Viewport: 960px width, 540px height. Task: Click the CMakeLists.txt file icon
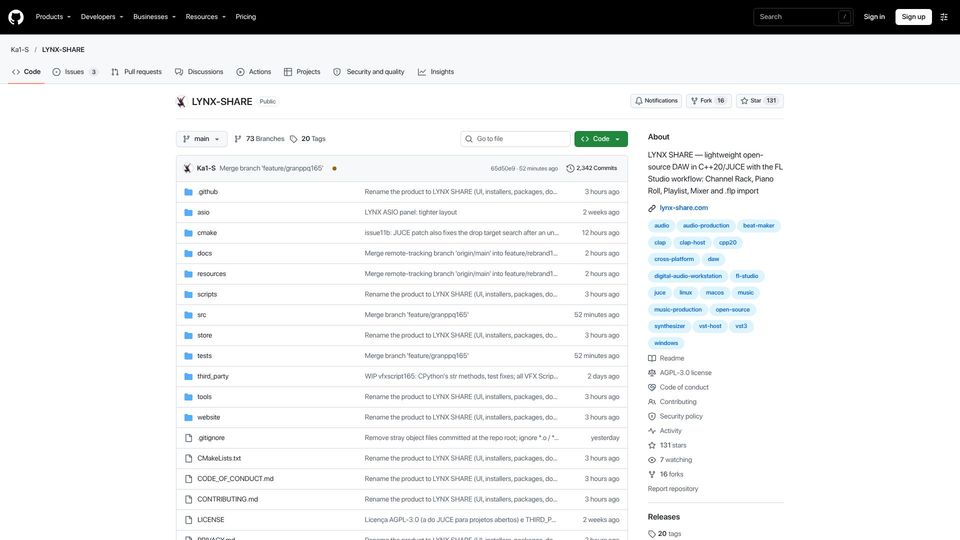pyautogui.click(x=189, y=459)
